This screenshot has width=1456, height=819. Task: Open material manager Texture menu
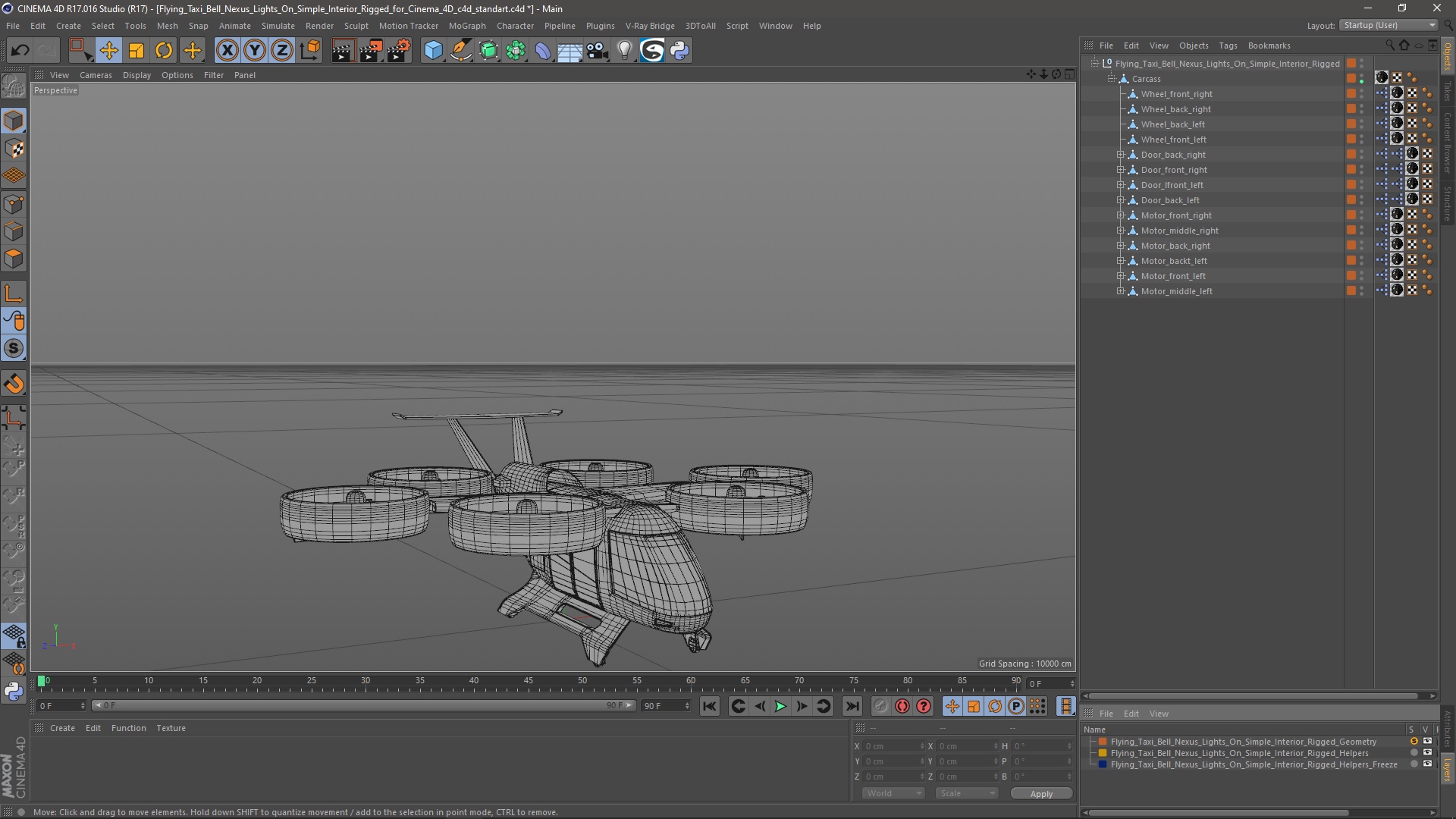click(171, 728)
